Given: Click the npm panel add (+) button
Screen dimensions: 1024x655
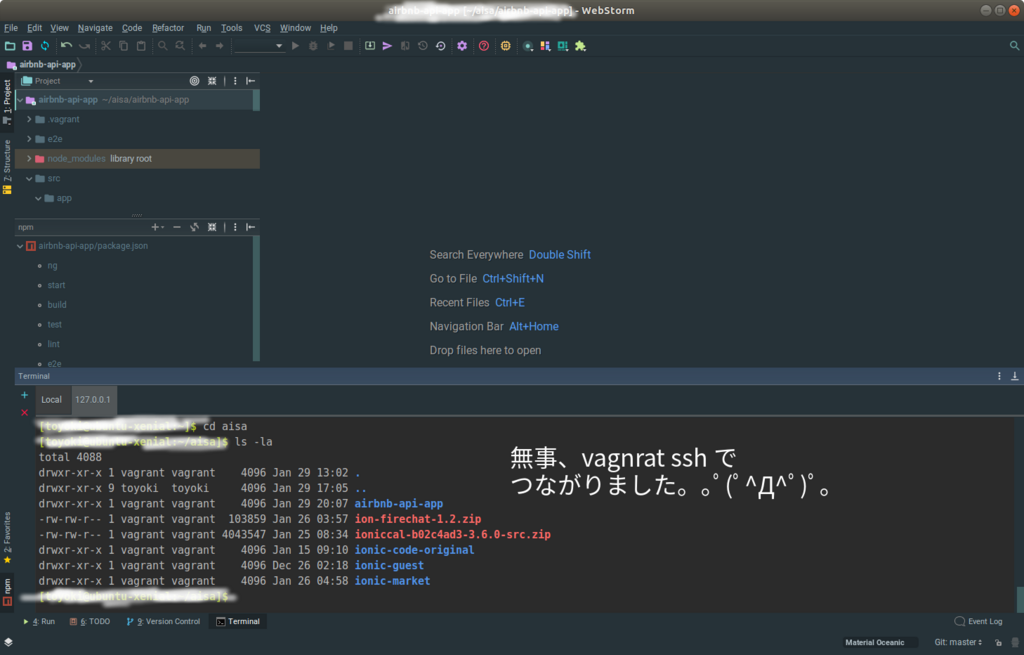Looking at the screenshot, I should (x=157, y=227).
